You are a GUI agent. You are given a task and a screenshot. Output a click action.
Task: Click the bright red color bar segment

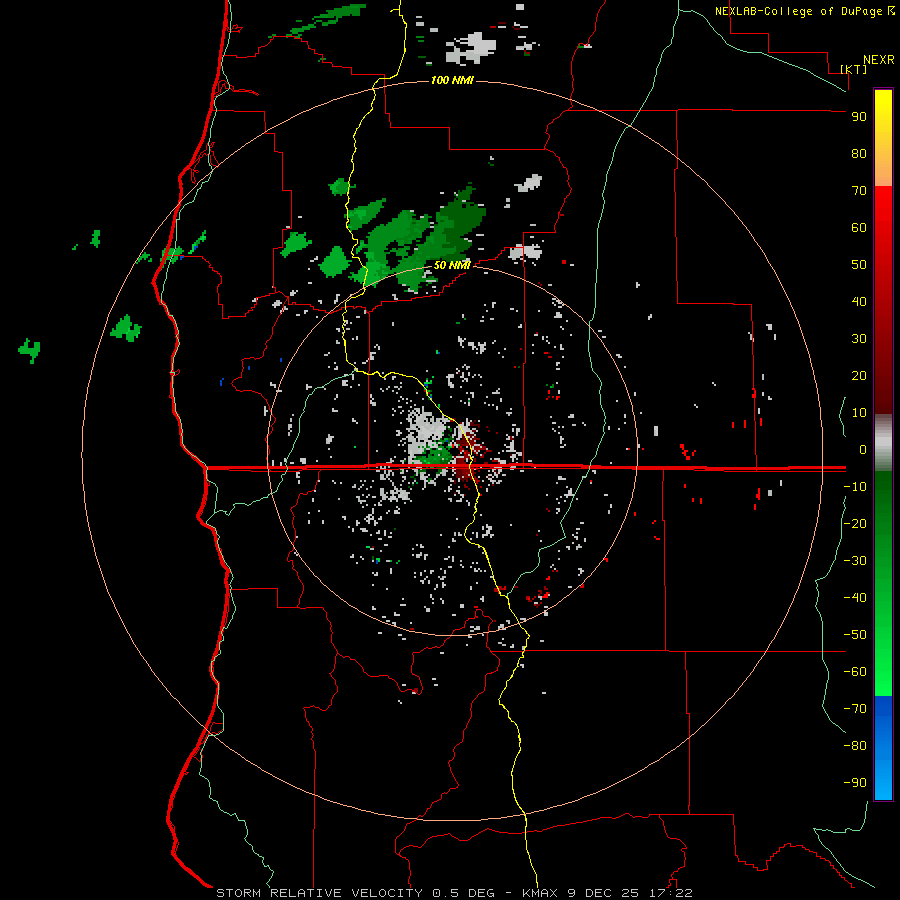(x=883, y=230)
